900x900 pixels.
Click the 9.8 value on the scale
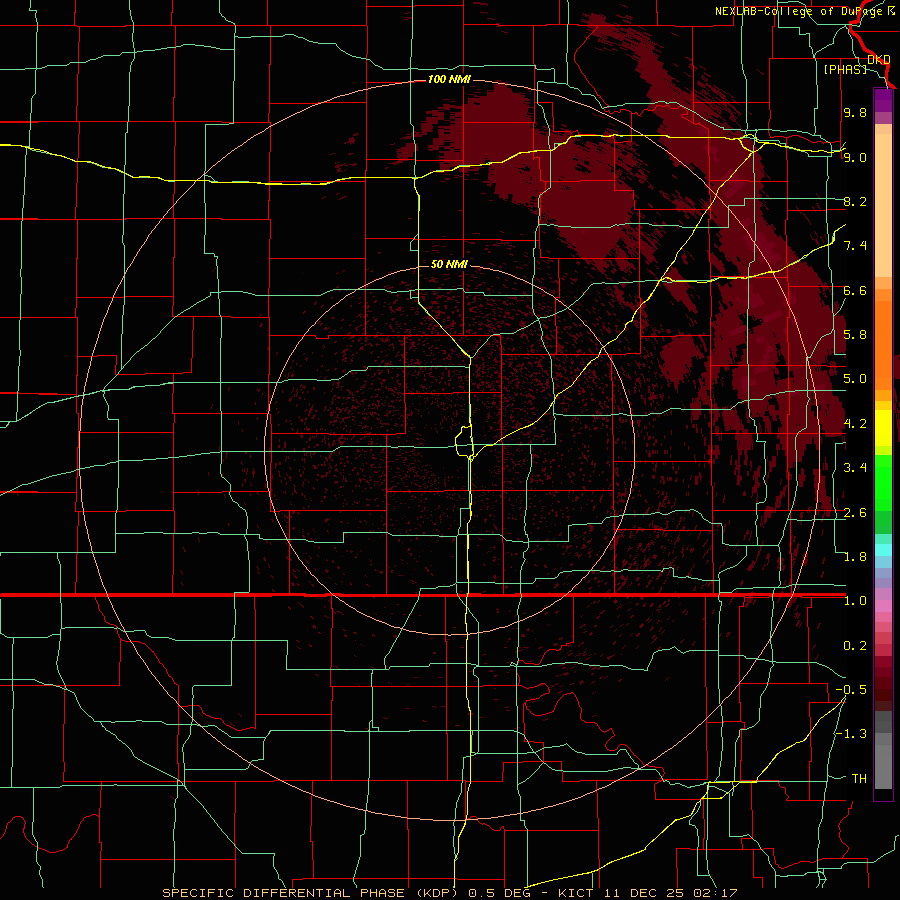[855, 112]
